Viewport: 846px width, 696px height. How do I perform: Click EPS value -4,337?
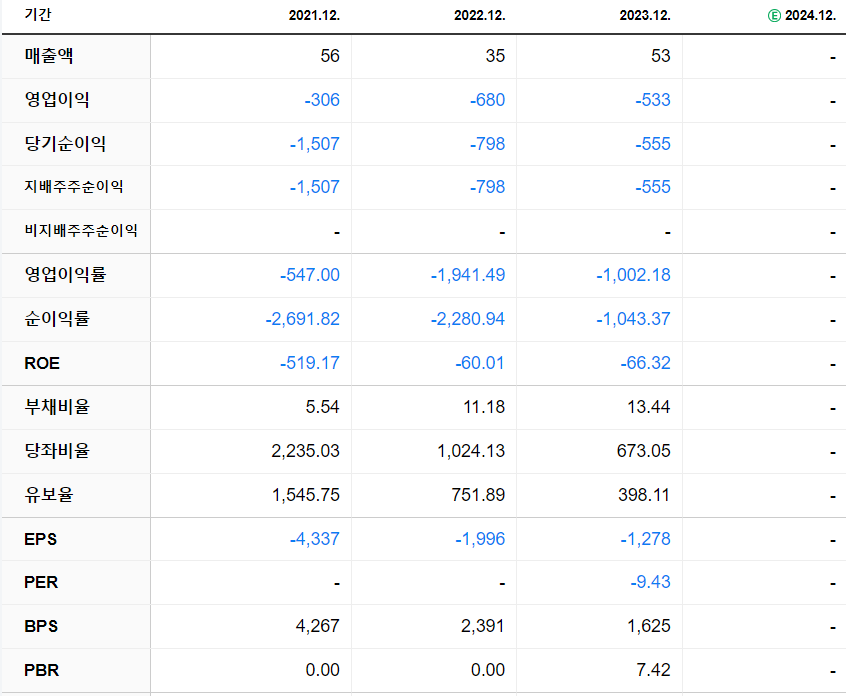315,539
